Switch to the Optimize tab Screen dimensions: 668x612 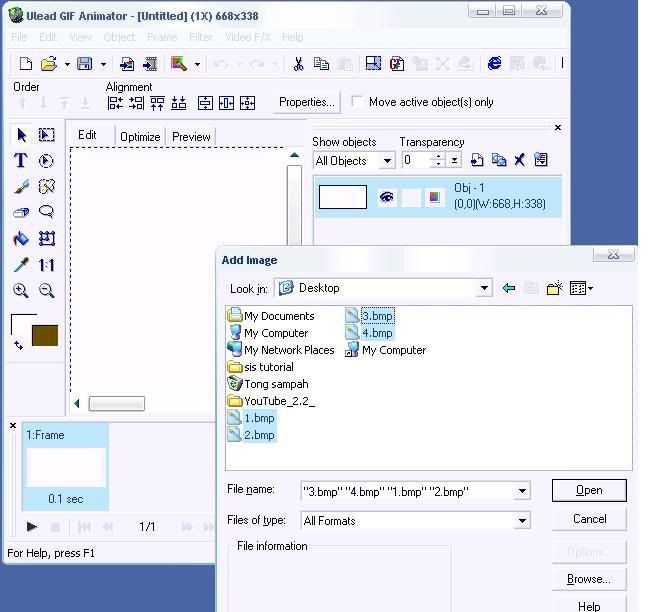(140, 137)
